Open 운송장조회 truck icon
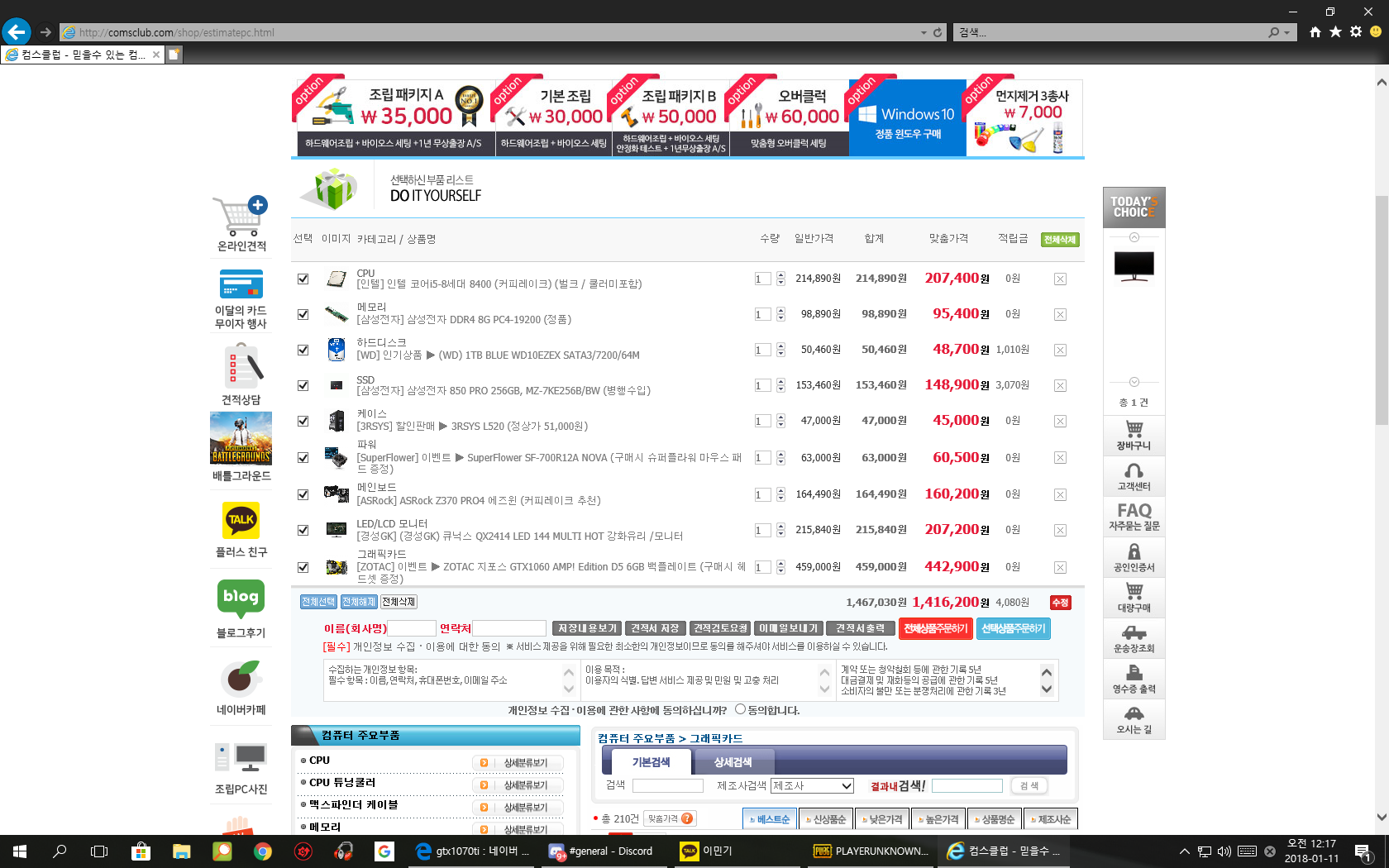The image size is (1389, 868). (1134, 637)
